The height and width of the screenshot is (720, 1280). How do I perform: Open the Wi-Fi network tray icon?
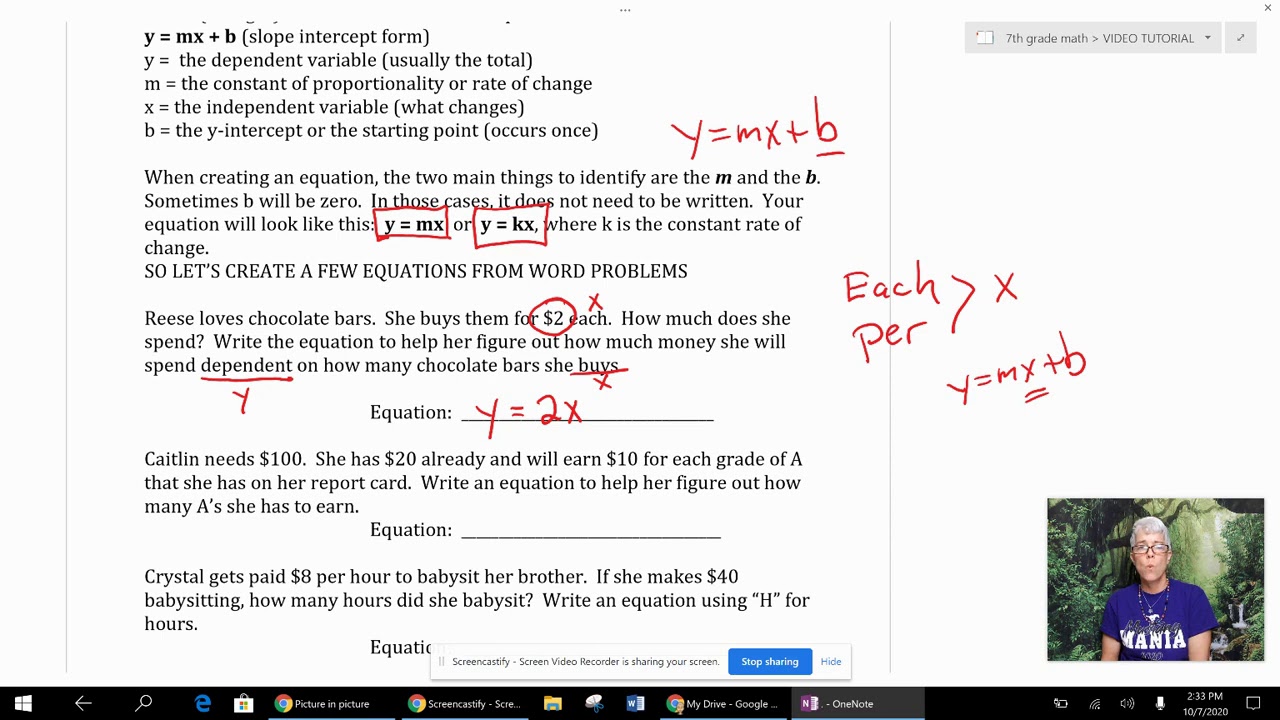[1095, 704]
